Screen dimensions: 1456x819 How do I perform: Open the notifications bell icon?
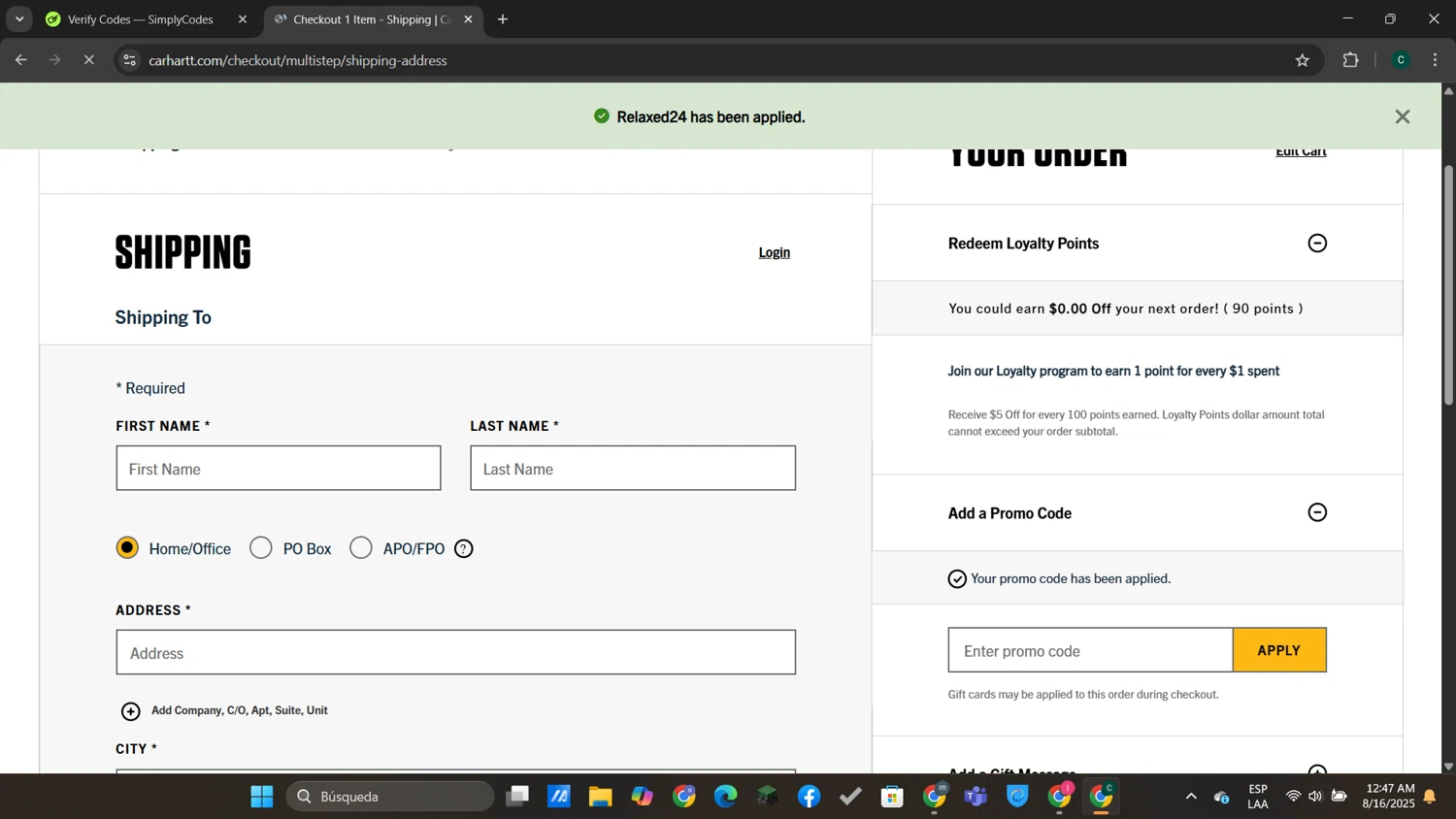coord(1430,797)
